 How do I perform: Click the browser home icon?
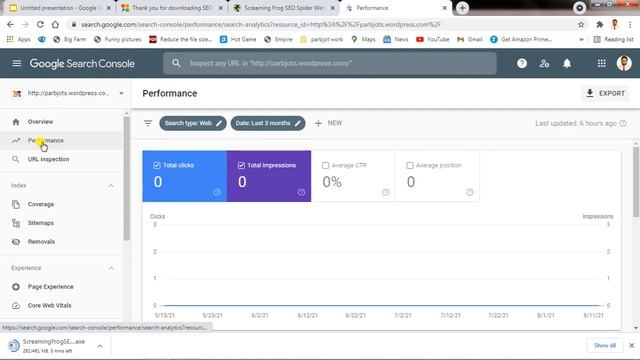pyautogui.click(x=55, y=24)
